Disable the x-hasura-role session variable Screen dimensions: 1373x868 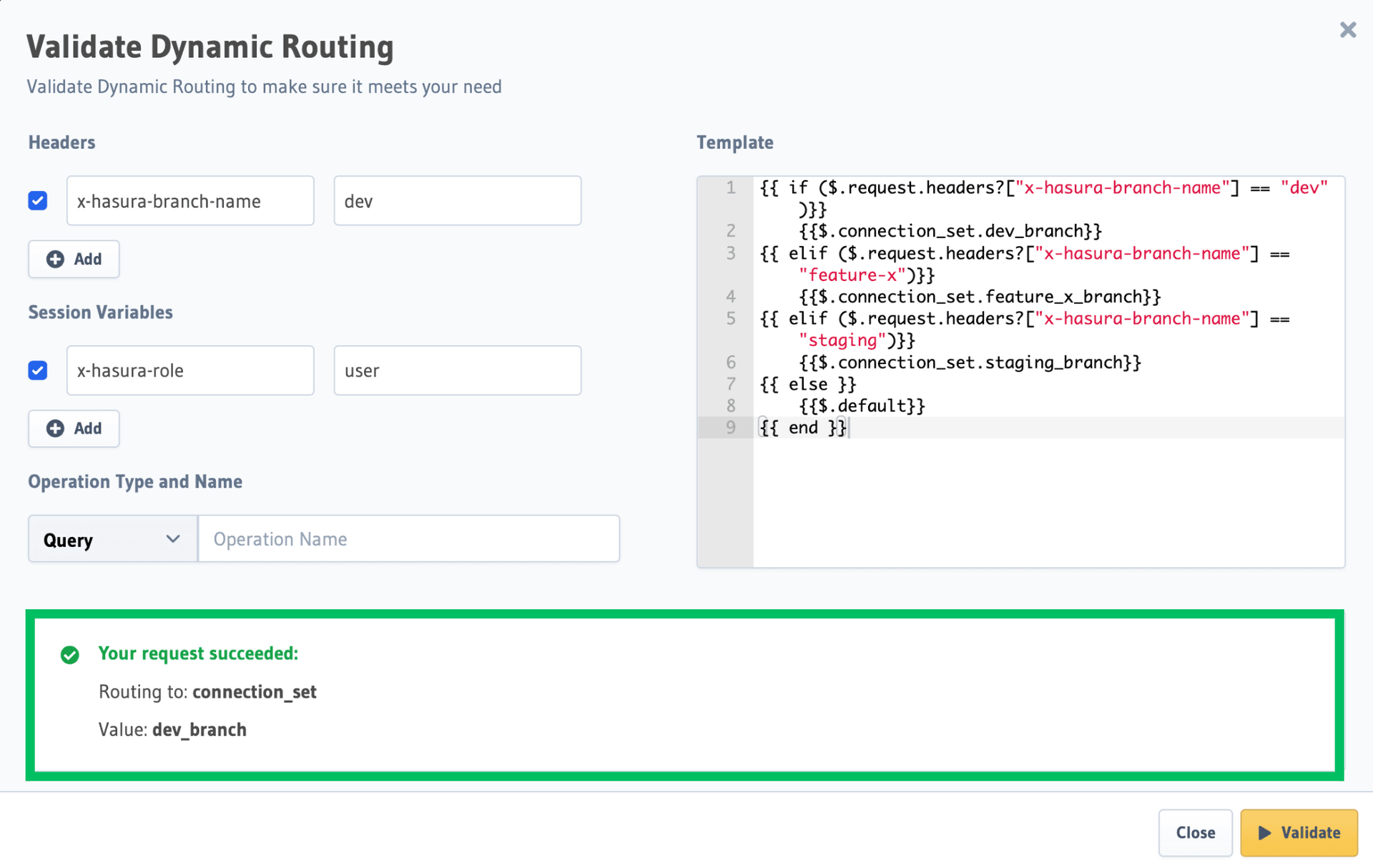click(x=37, y=370)
